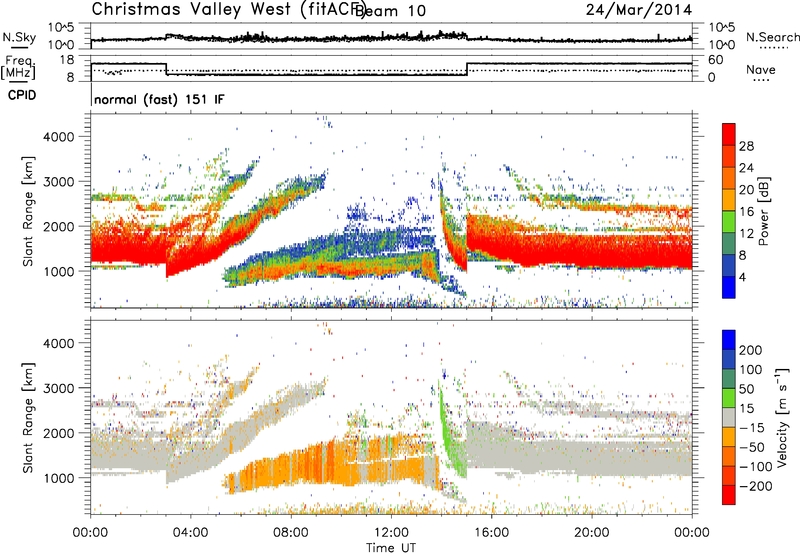Click the '16:00' time axis label
The width and height of the screenshot is (800, 554).
point(491,533)
